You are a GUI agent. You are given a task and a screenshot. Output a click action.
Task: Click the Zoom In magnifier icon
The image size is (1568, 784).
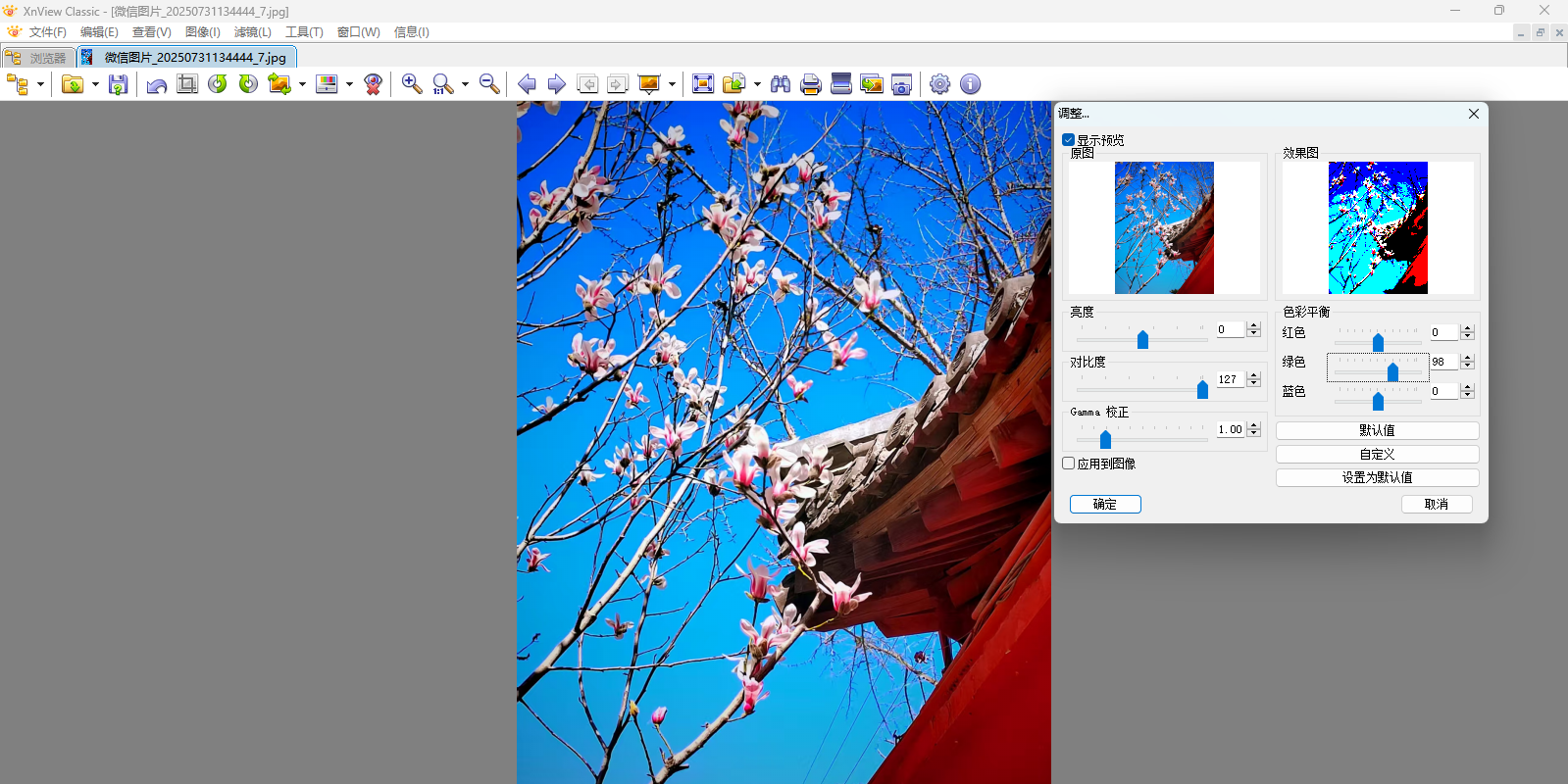click(412, 84)
